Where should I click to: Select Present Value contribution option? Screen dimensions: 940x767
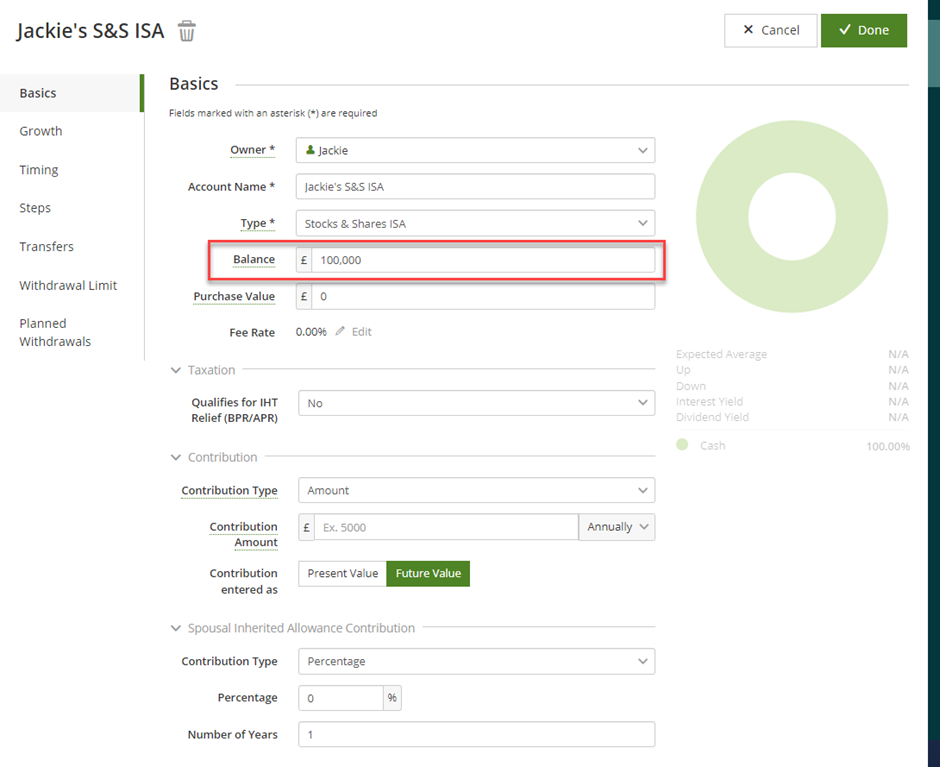coord(342,573)
